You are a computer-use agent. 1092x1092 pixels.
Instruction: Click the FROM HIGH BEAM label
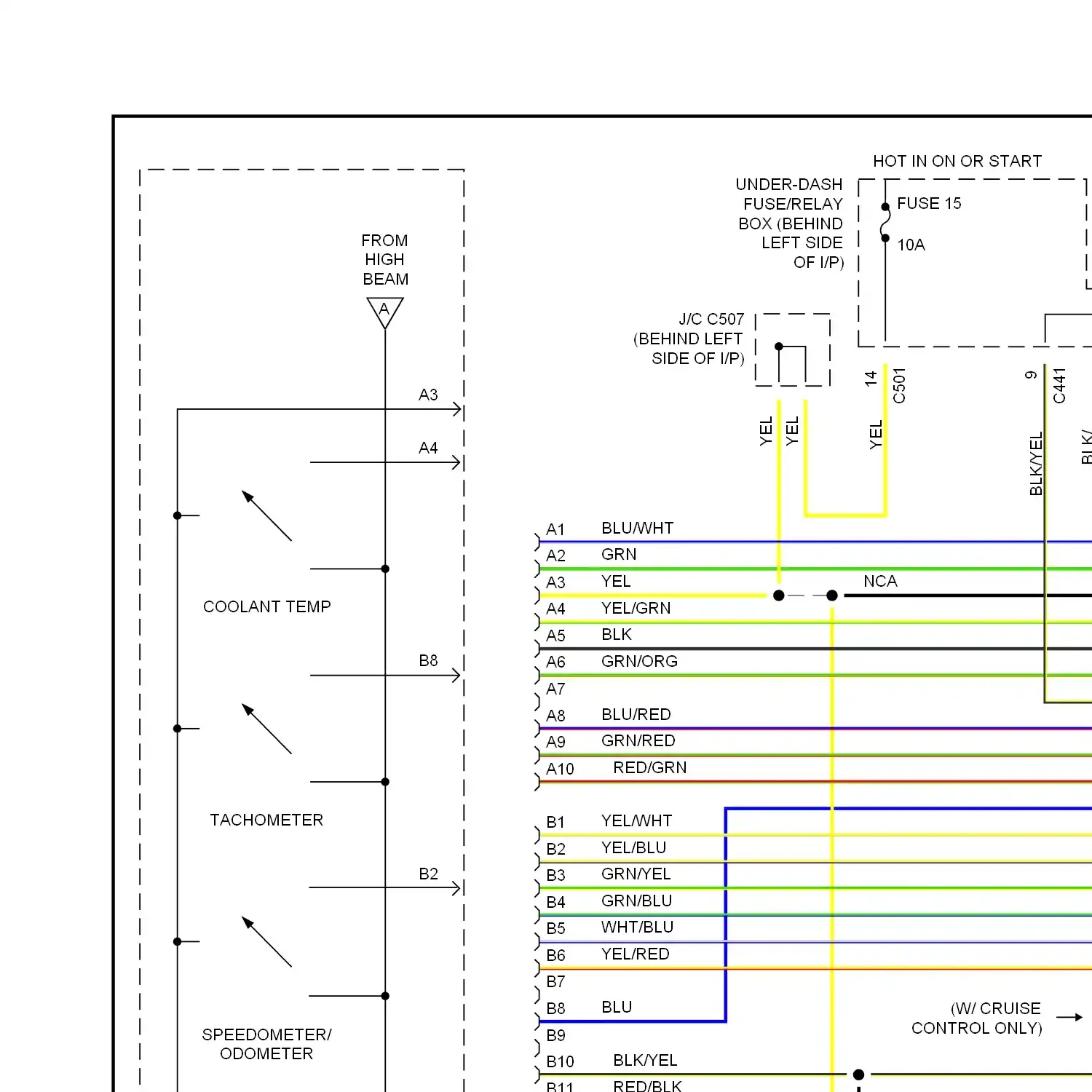(385, 260)
